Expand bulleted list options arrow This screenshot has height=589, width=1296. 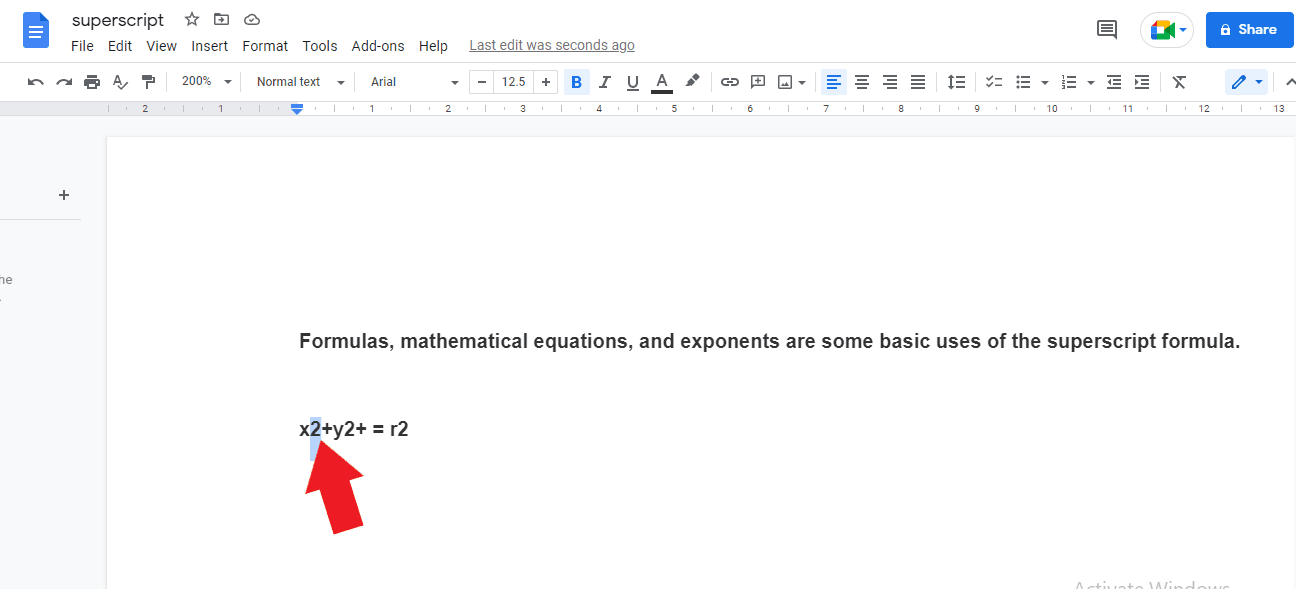1045,82
